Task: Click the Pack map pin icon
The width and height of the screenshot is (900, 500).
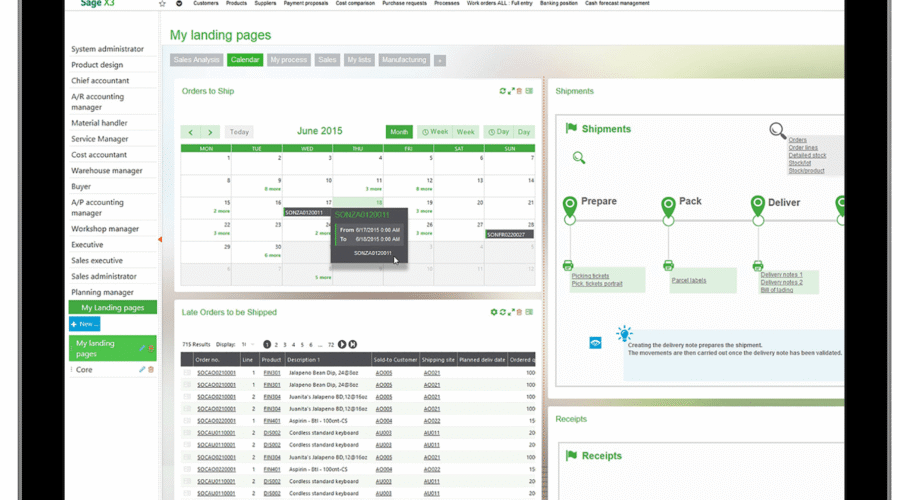Action: pyautogui.click(x=668, y=205)
